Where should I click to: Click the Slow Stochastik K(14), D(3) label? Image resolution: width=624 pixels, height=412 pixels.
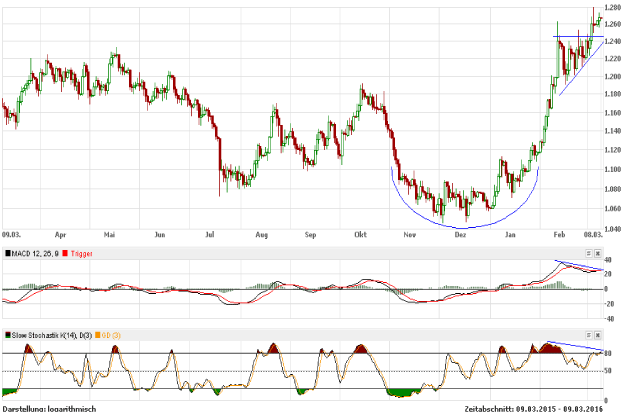point(51,334)
